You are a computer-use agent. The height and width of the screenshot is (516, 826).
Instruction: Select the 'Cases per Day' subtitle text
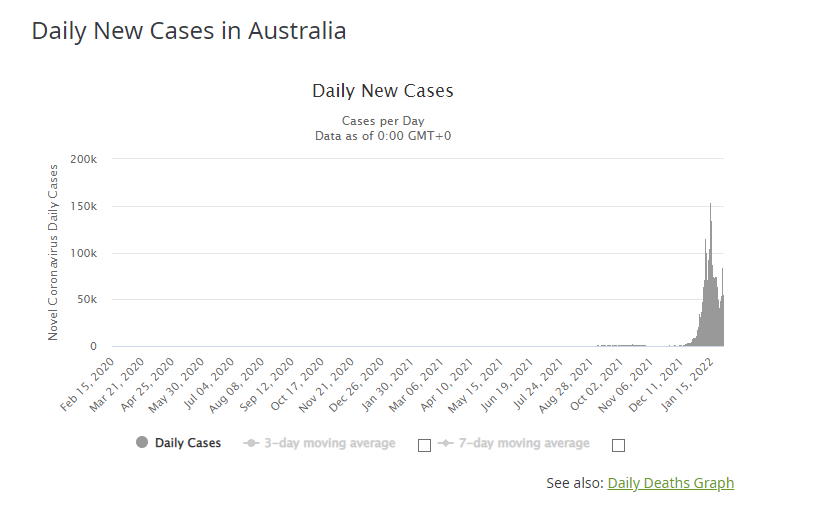click(383, 121)
